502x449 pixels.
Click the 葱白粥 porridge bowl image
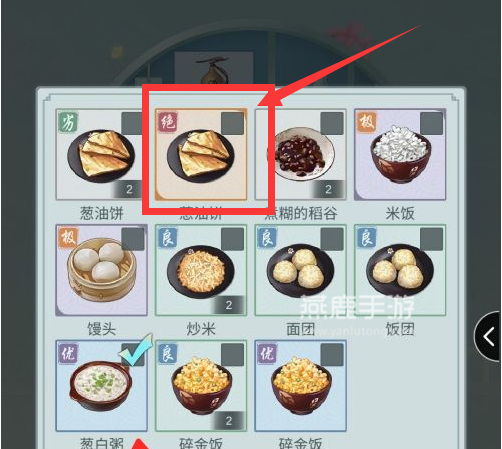point(101,386)
